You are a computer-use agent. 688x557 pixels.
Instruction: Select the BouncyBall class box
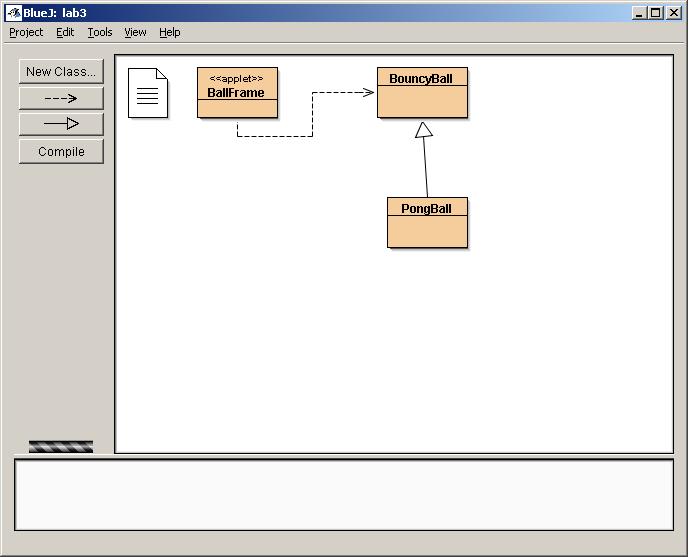point(423,93)
